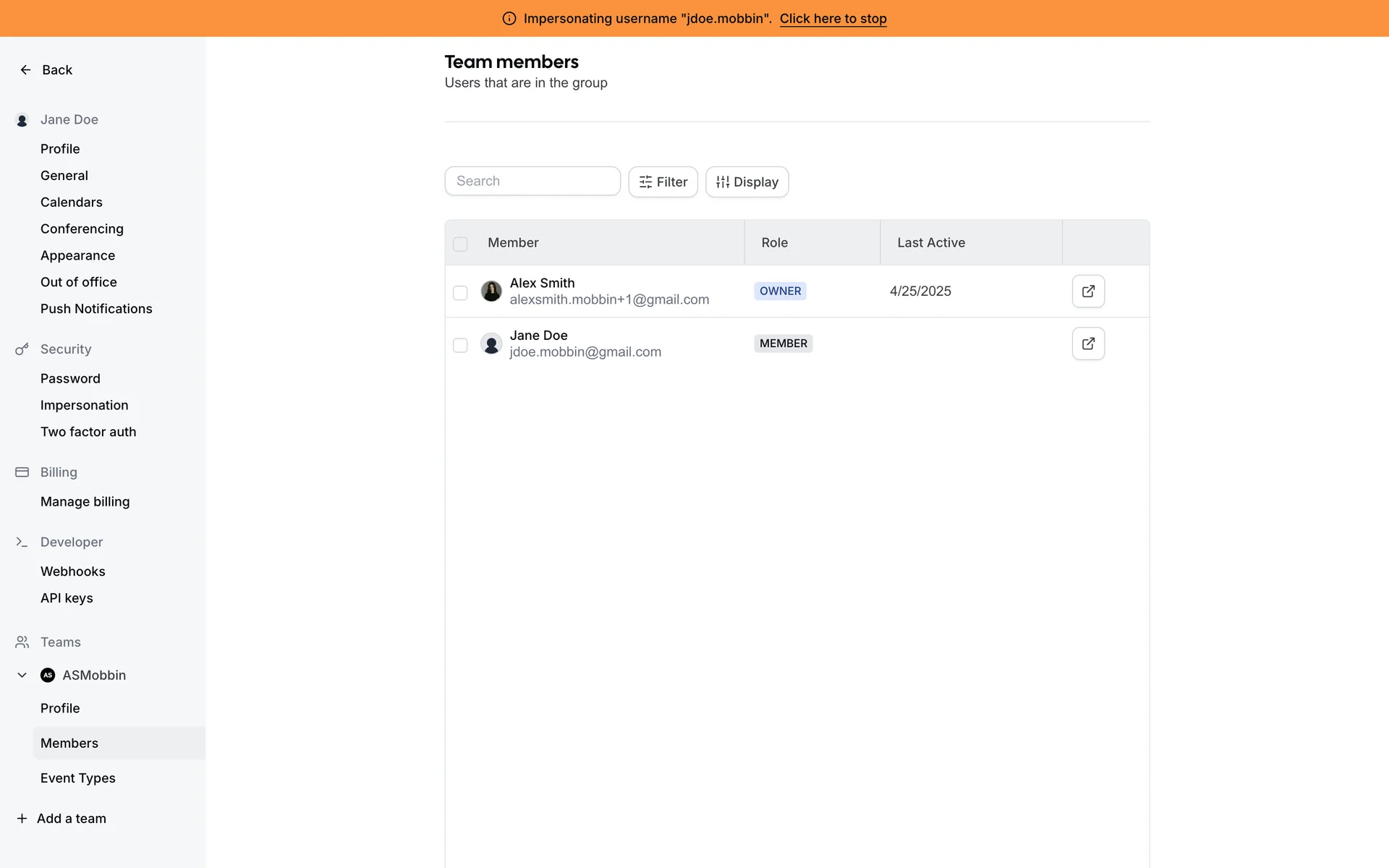Click Jane Doe's avatar in member row

[x=491, y=344]
